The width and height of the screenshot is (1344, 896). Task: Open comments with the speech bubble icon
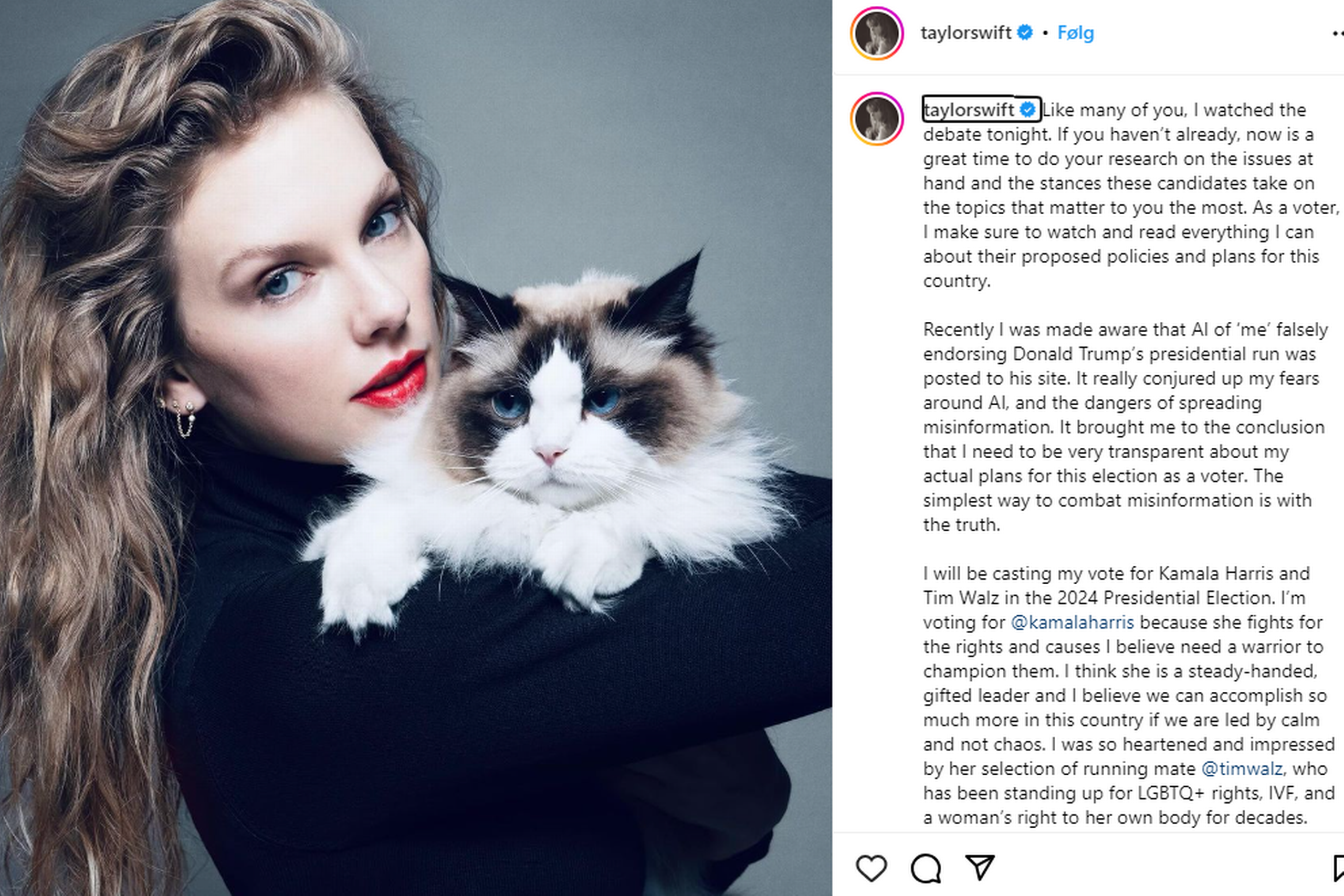tap(925, 868)
